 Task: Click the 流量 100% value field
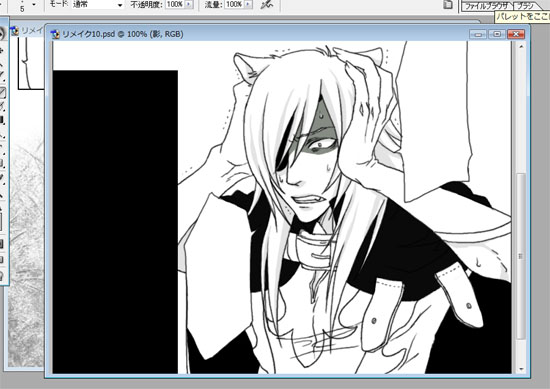click(234, 4)
